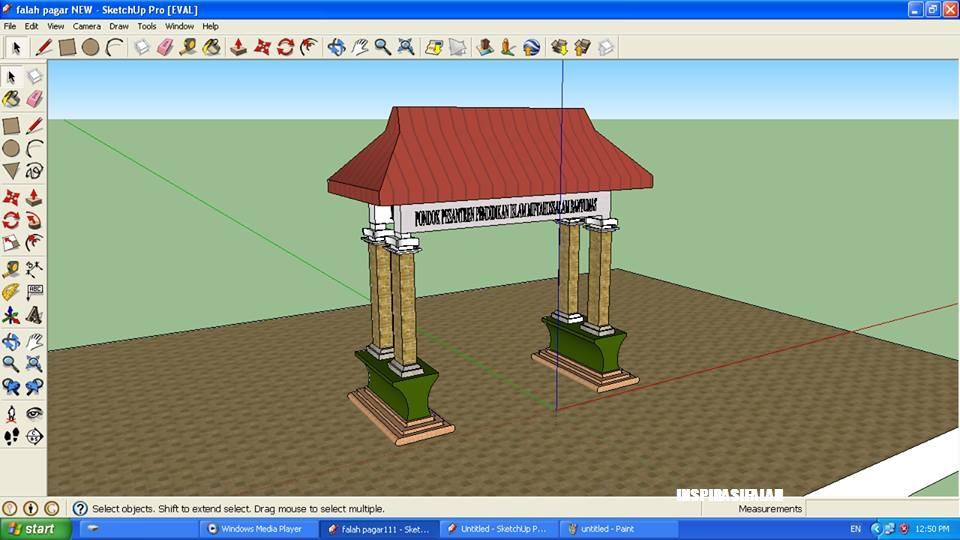
Task: Switch to Windows Media Player taskbar button
Action: point(258,529)
